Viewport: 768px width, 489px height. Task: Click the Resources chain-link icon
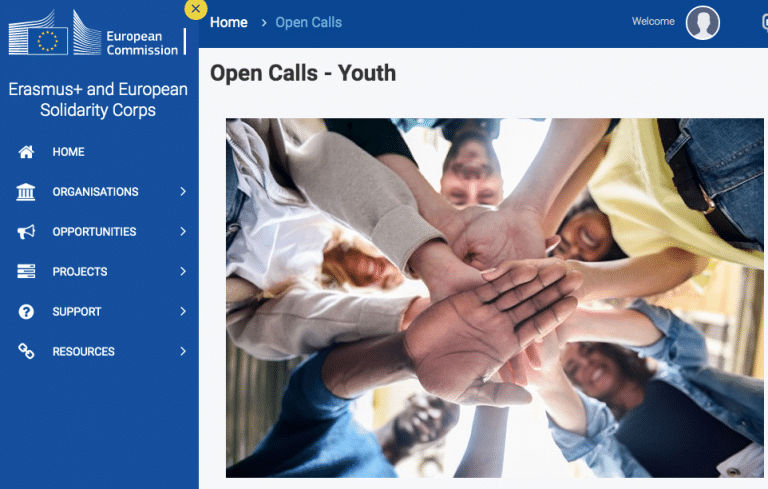pos(27,352)
